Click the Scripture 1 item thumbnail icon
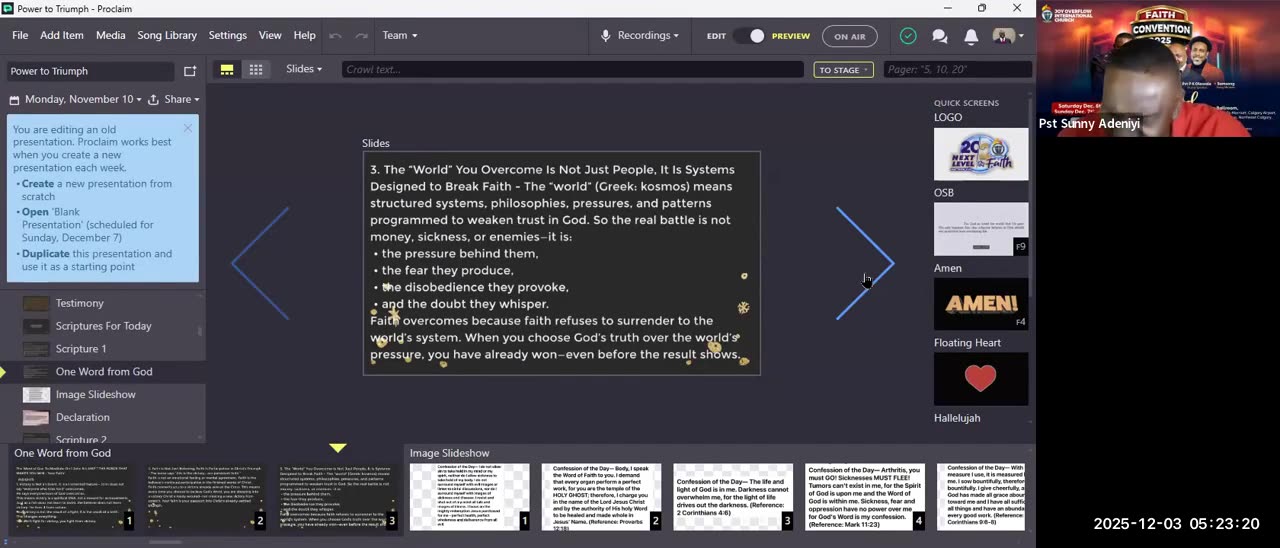 click(x=36, y=349)
